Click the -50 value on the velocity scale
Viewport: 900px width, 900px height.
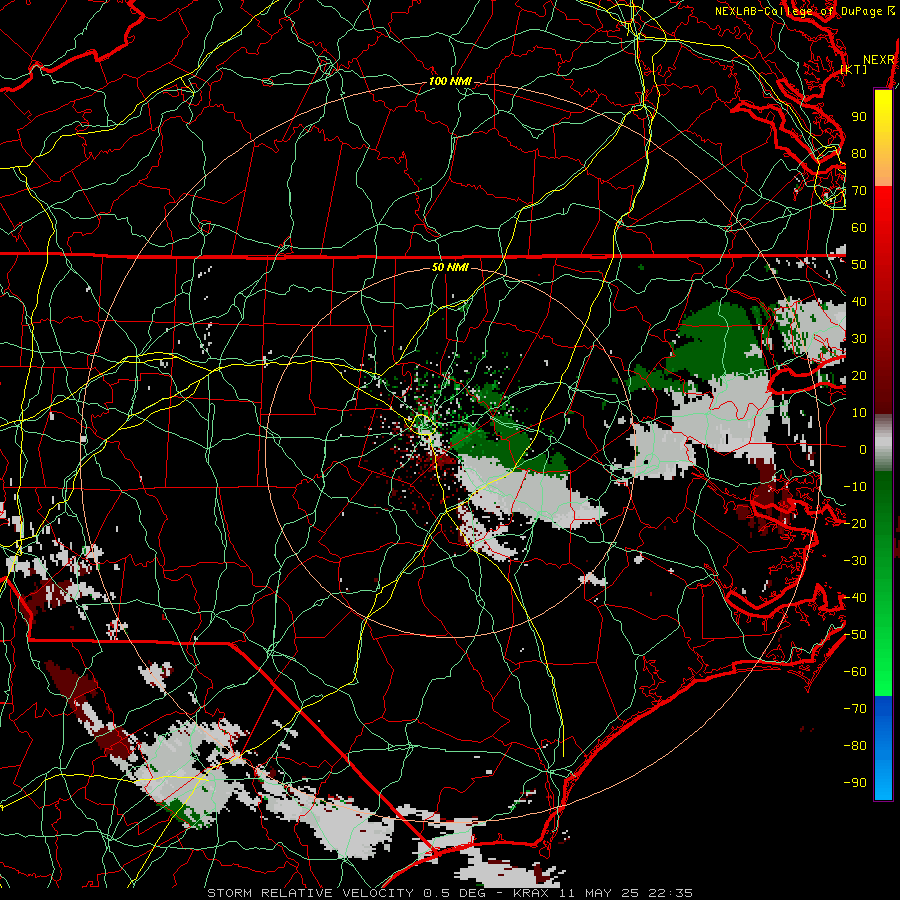pyautogui.click(x=855, y=635)
